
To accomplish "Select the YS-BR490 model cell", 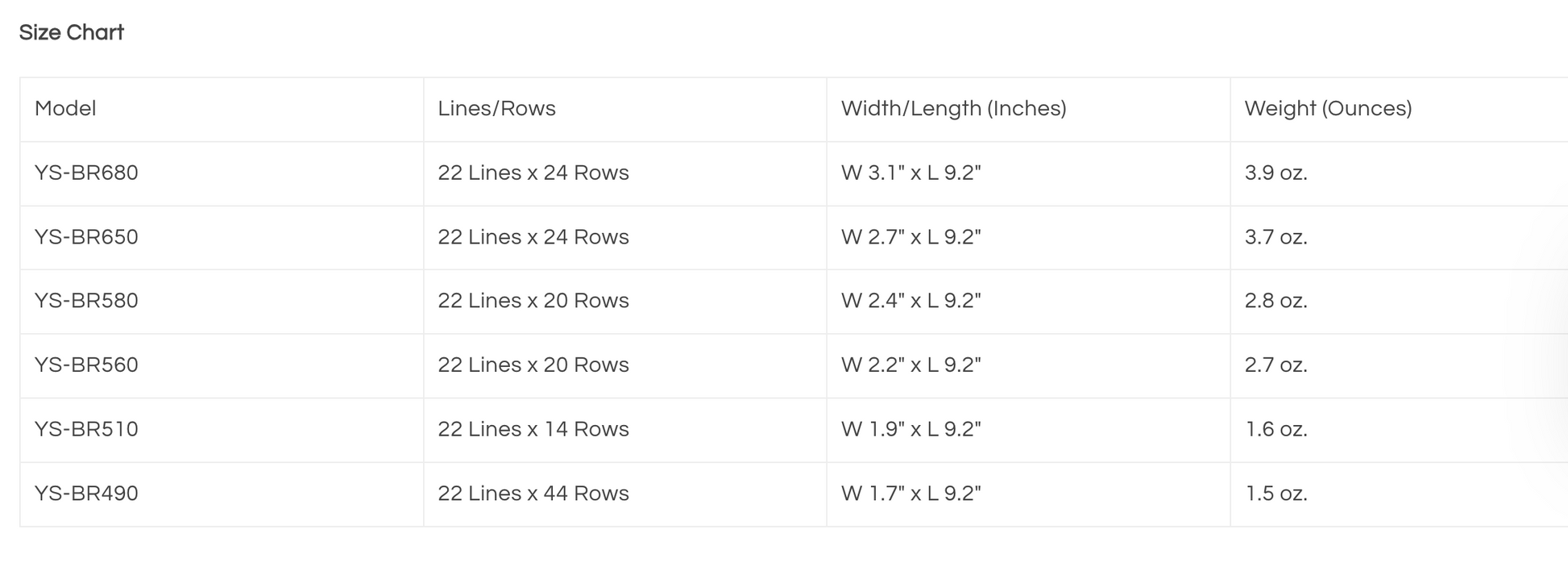I will click(x=86, y=494).
